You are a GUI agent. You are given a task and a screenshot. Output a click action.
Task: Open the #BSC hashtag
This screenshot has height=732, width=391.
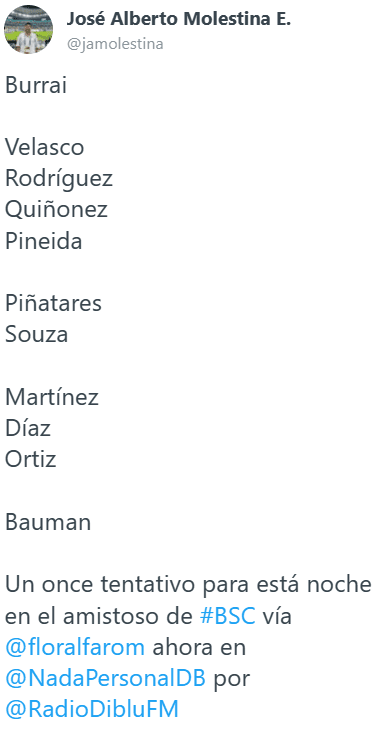(x=228, y=616)
